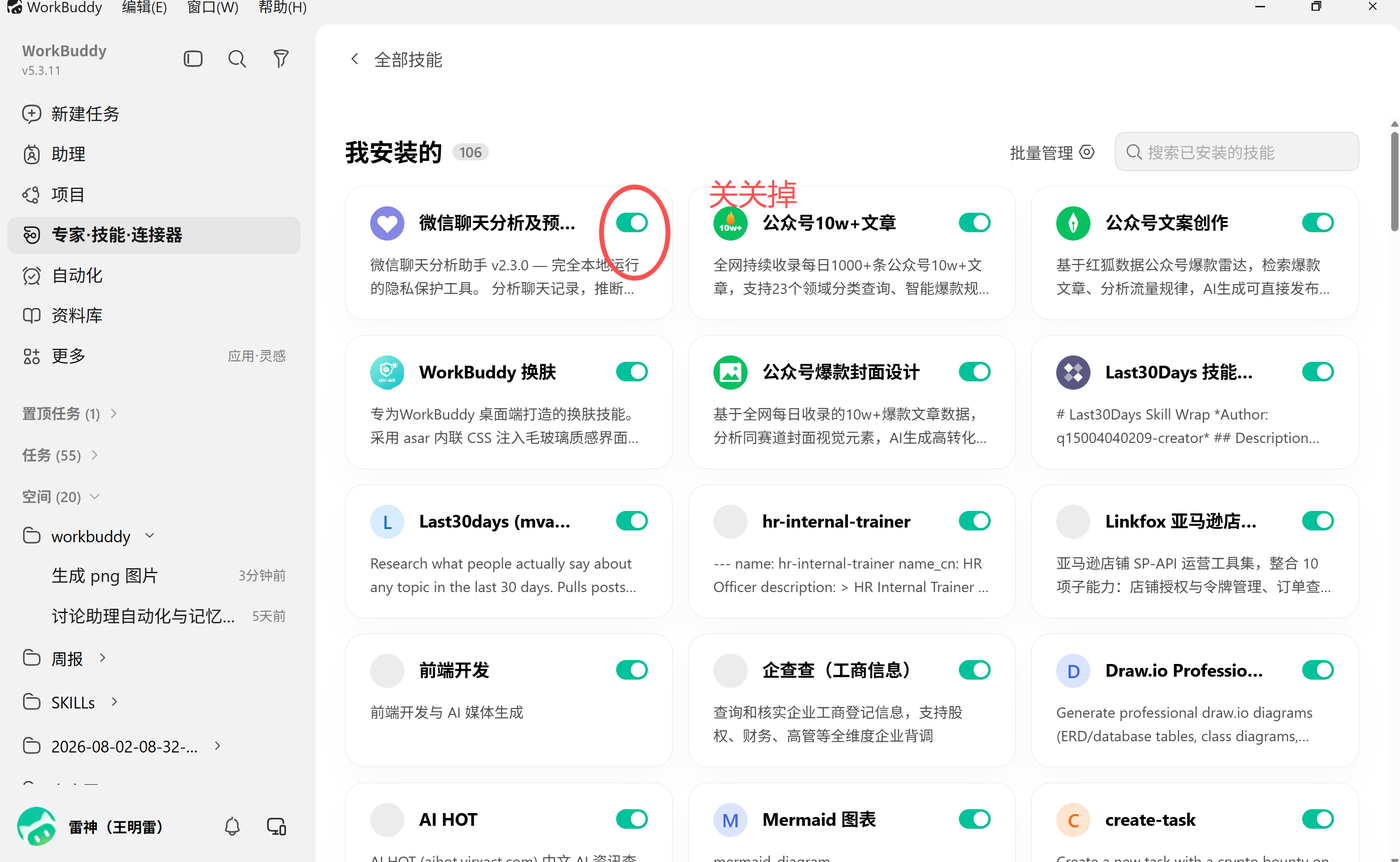Expand the 任务 (55) section

point(95,455)
